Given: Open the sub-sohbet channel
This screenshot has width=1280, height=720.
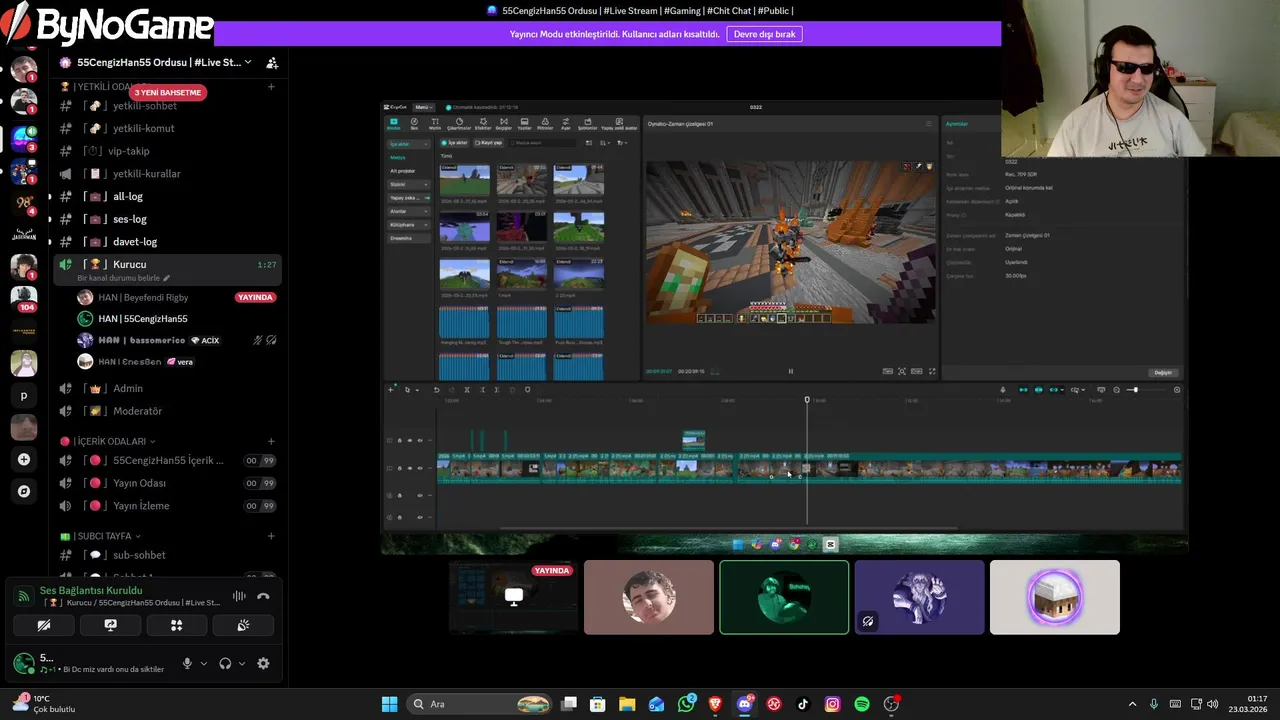Looking at the screenshot, I should [x=168, y=555].
